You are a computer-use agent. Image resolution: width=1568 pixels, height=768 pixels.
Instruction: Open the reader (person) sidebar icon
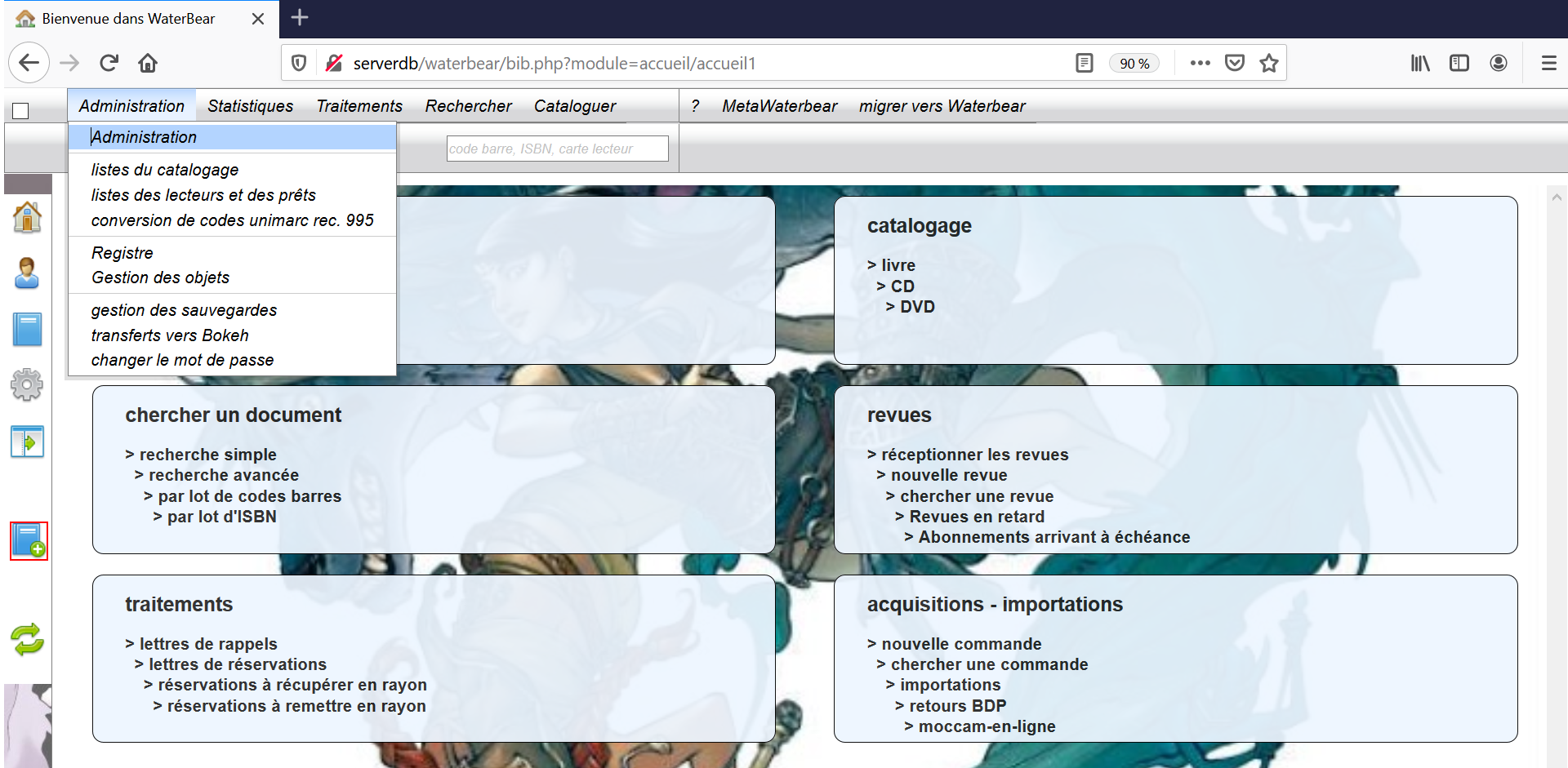click(27, 273)
